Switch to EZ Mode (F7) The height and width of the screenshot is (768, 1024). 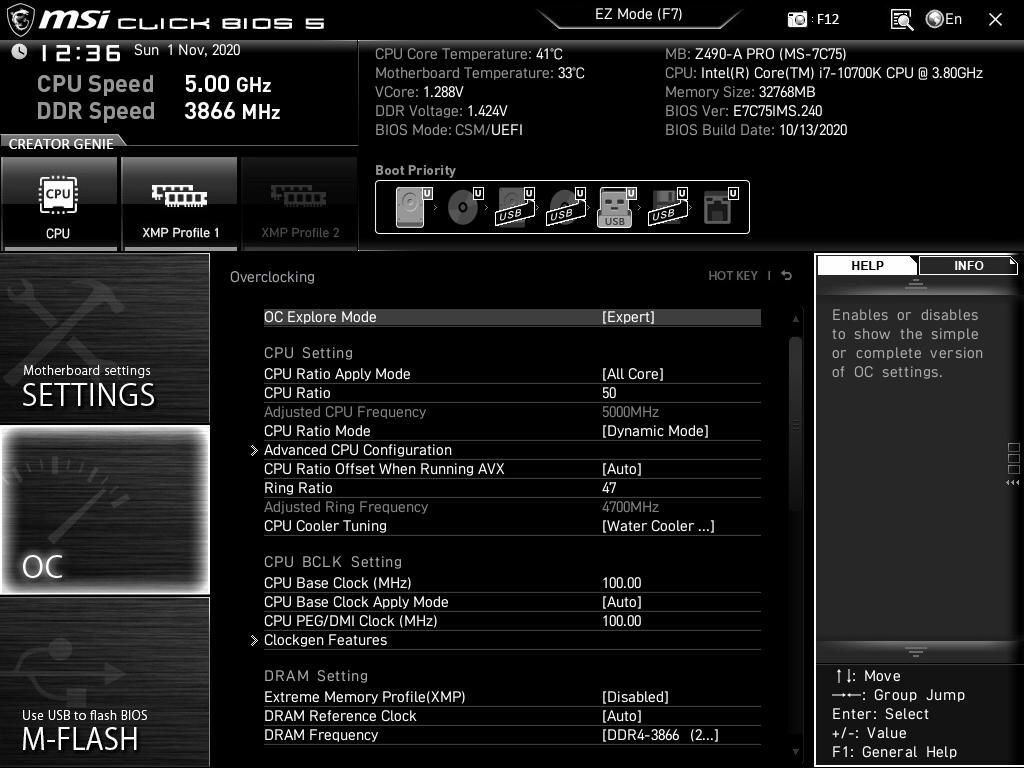pos(638,15)
